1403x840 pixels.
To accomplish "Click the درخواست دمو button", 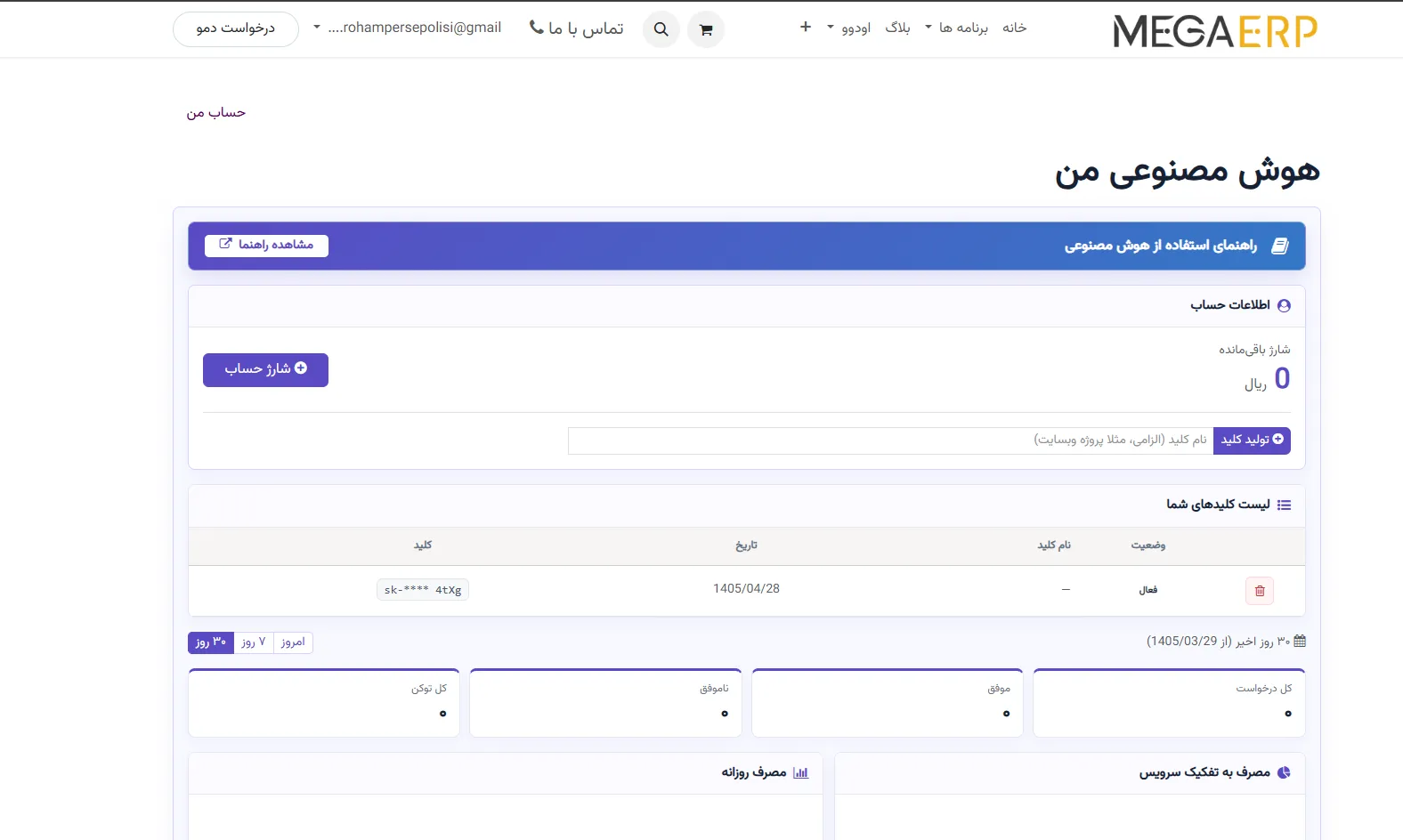I will coord(236,28).
